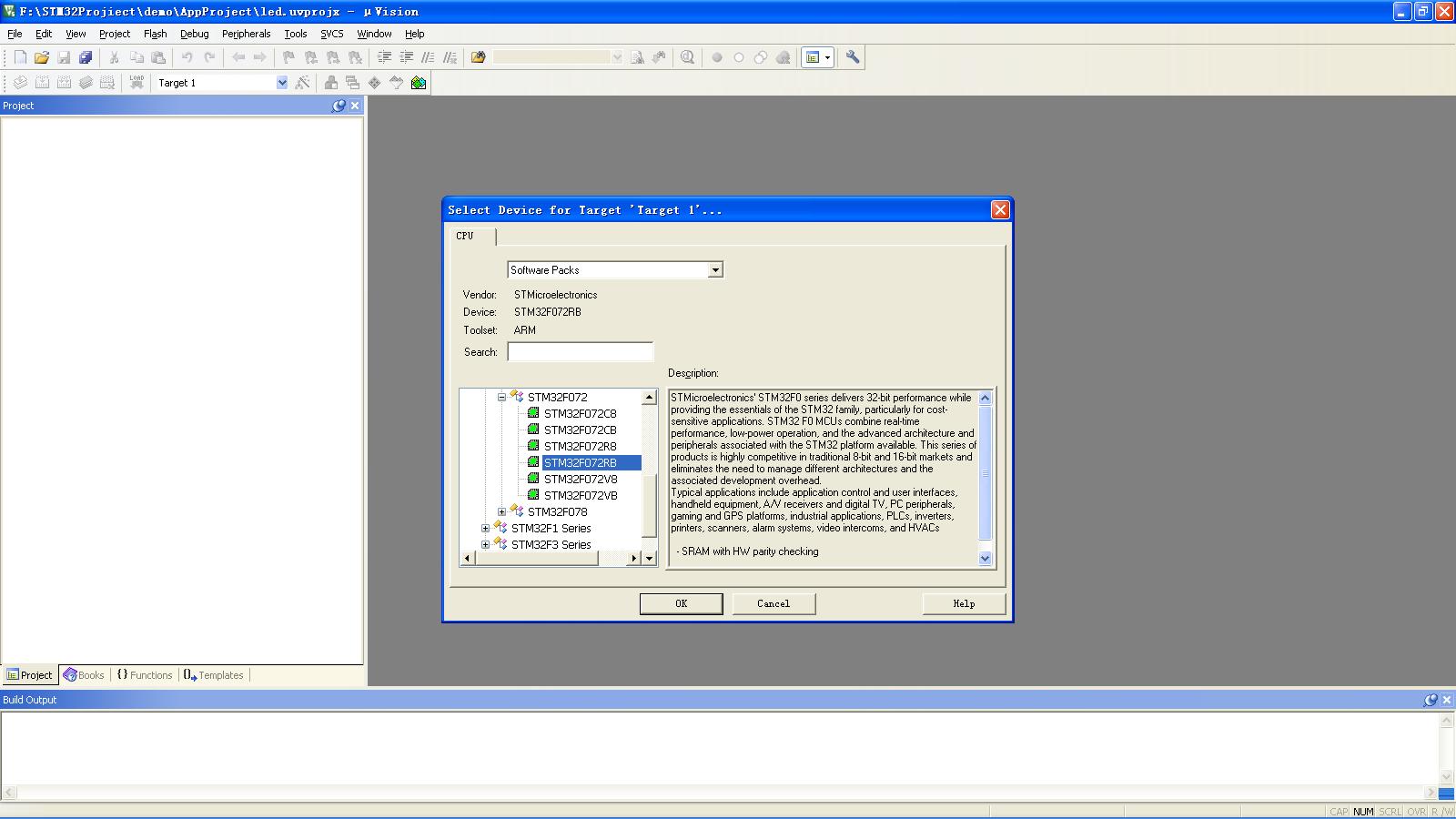This screenshot has width=1456, height=819.
Task: Click the New file toolbar icon
Action: click(x=20, y=57)
